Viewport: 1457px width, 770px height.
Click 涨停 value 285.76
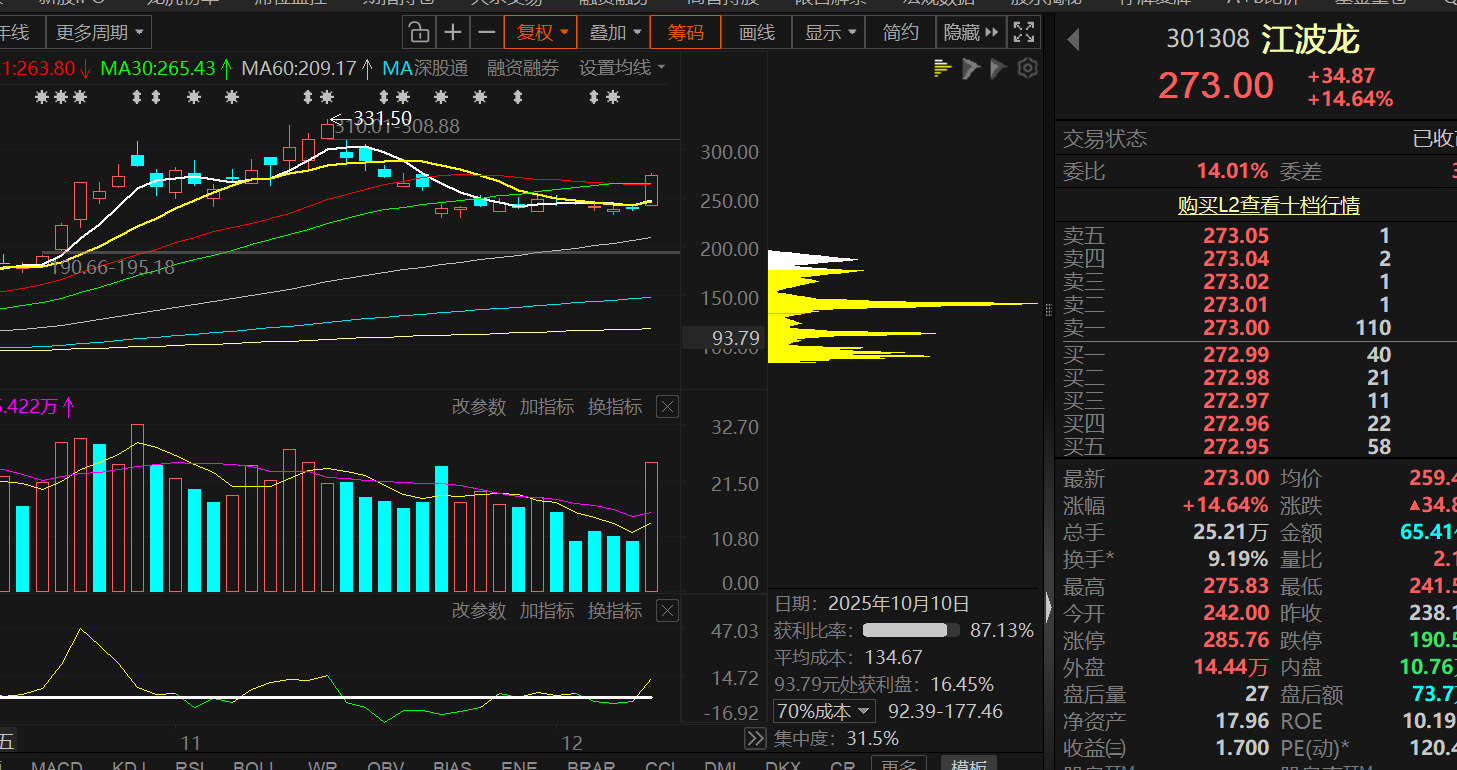(x=1236, y=640)
